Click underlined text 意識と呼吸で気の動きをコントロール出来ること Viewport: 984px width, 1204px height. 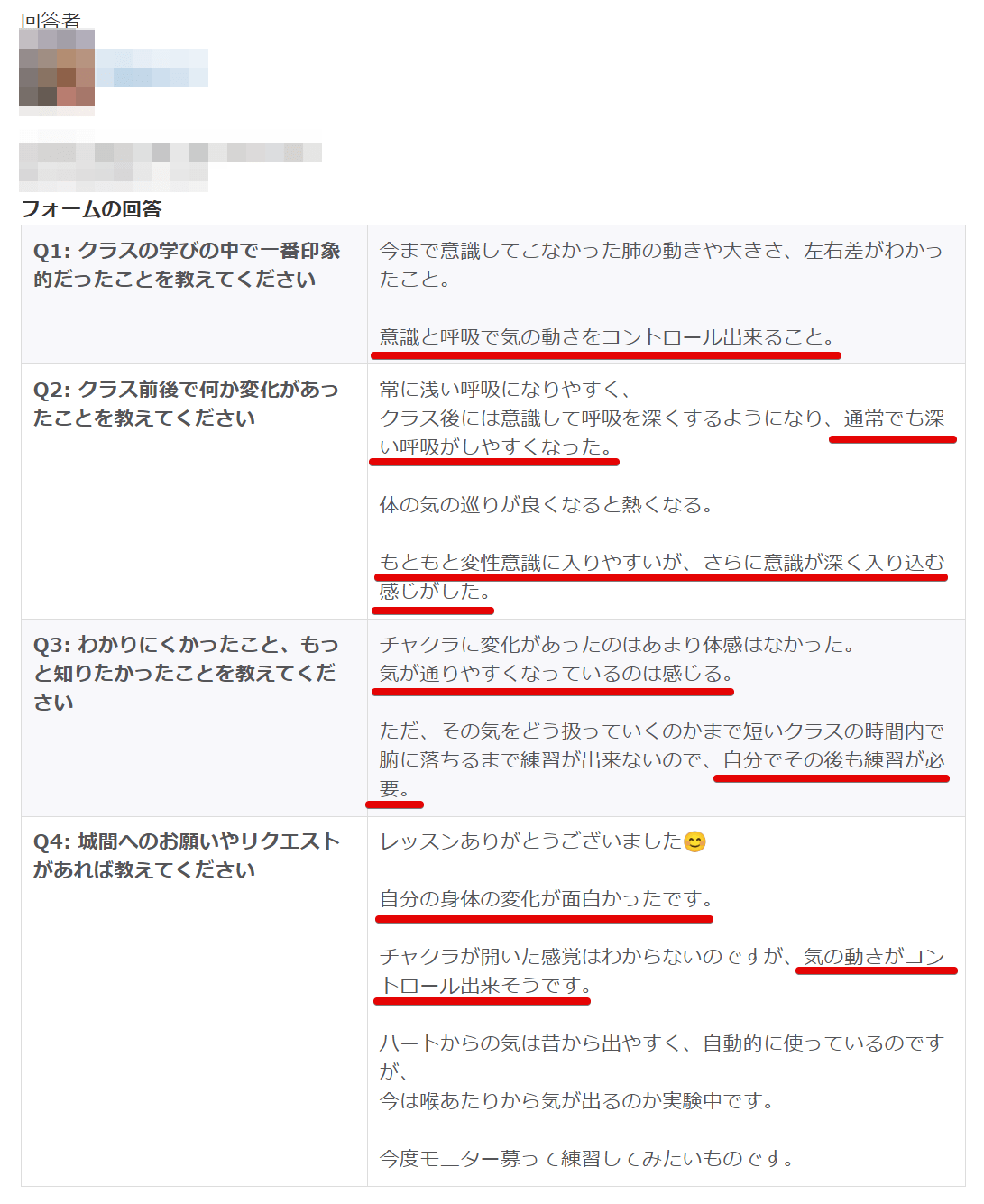[608, 337]
